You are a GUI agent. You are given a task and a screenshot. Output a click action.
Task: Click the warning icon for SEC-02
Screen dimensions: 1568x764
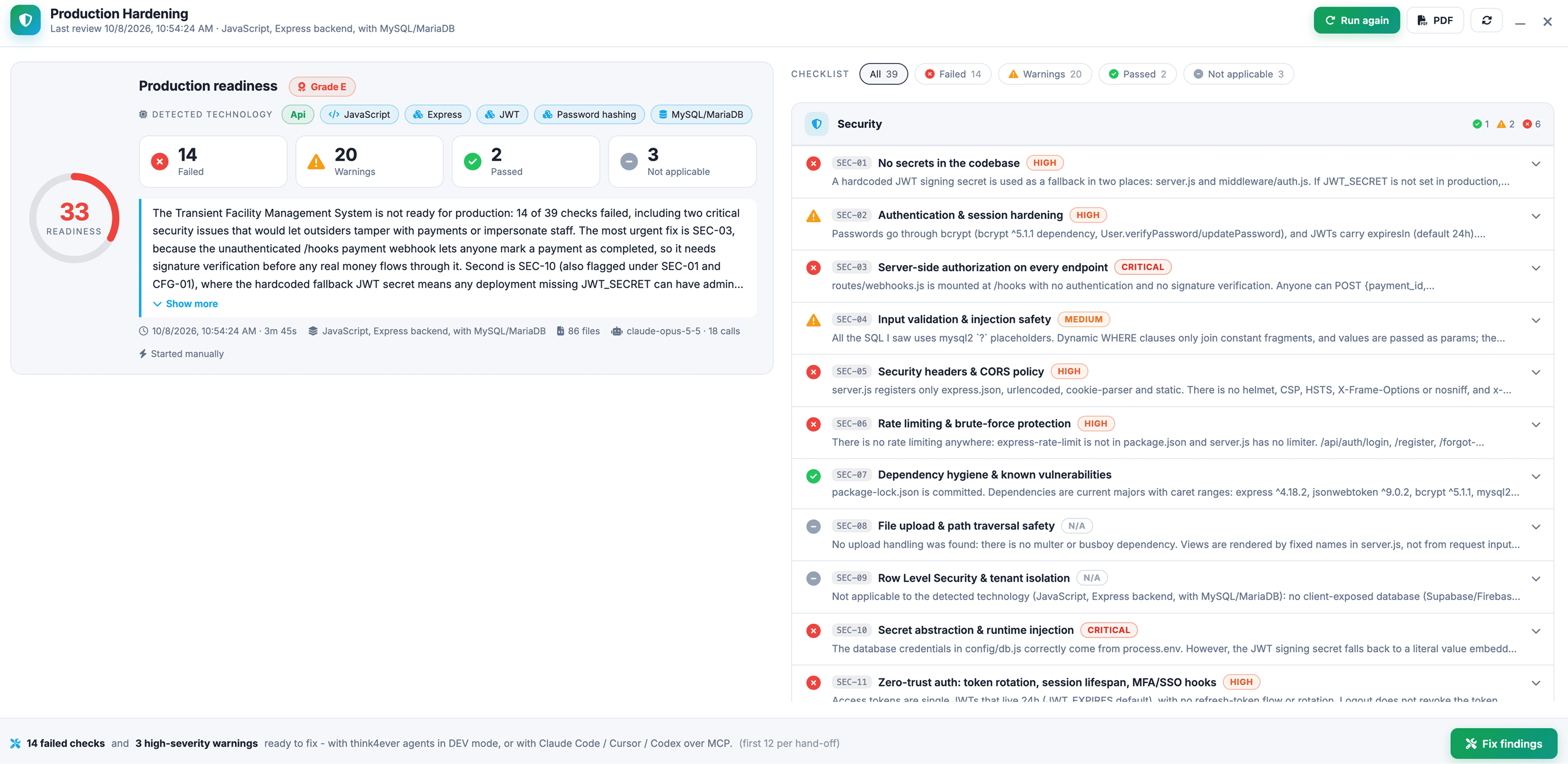tap(813, 216)
